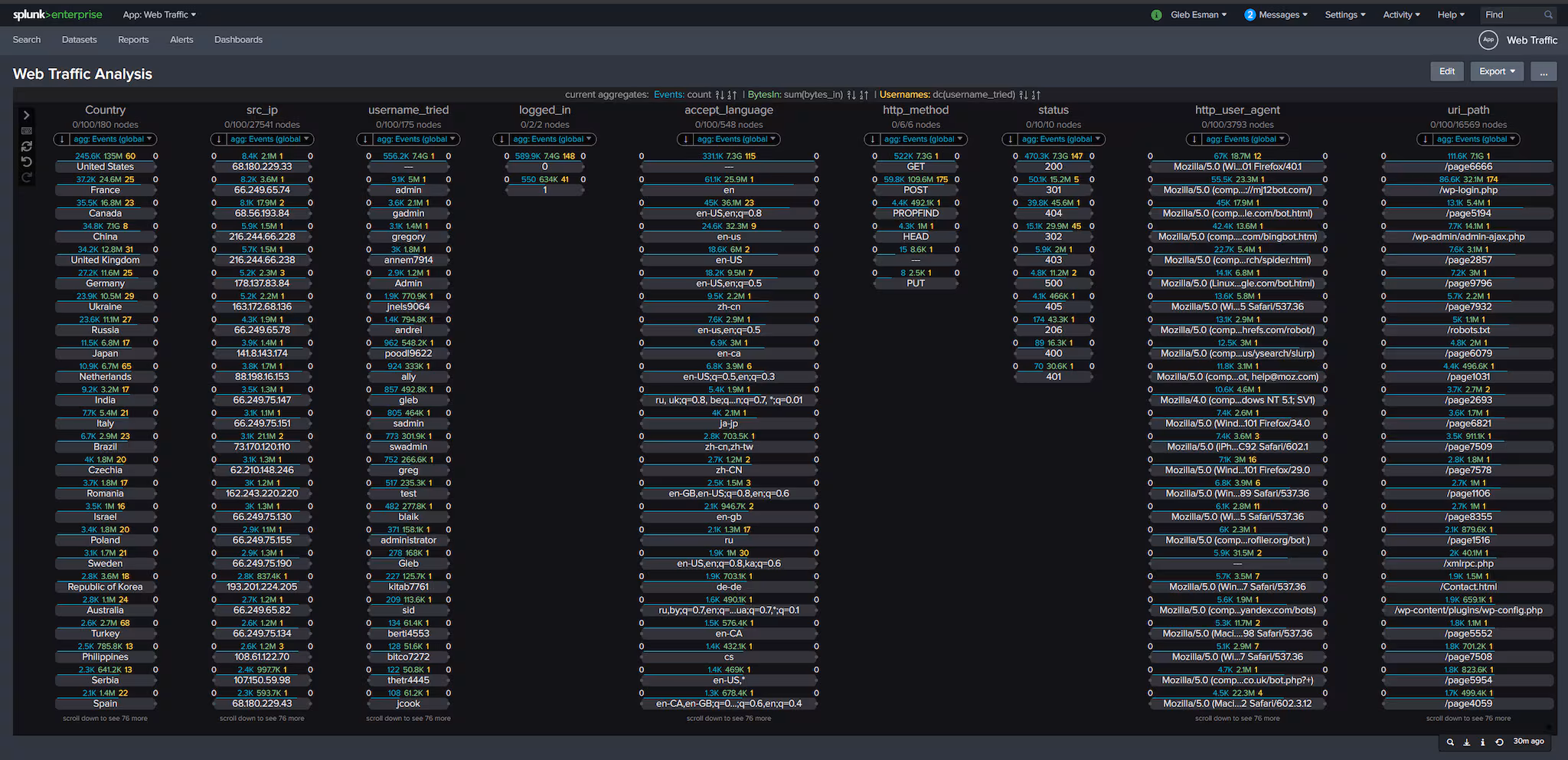Click the keyboard shortcuts icon in sidebar
The image size is (1568, 760).
click(x=26, y=131)
